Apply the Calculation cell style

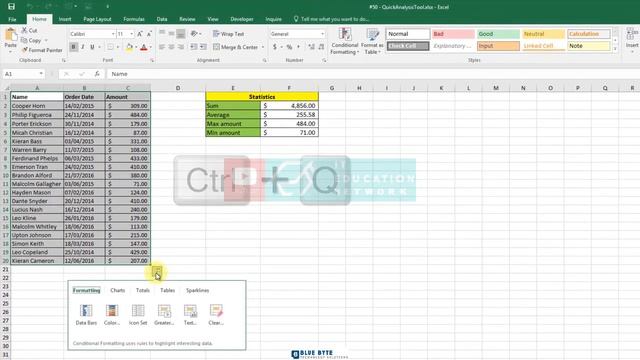[x=589, y=34]
